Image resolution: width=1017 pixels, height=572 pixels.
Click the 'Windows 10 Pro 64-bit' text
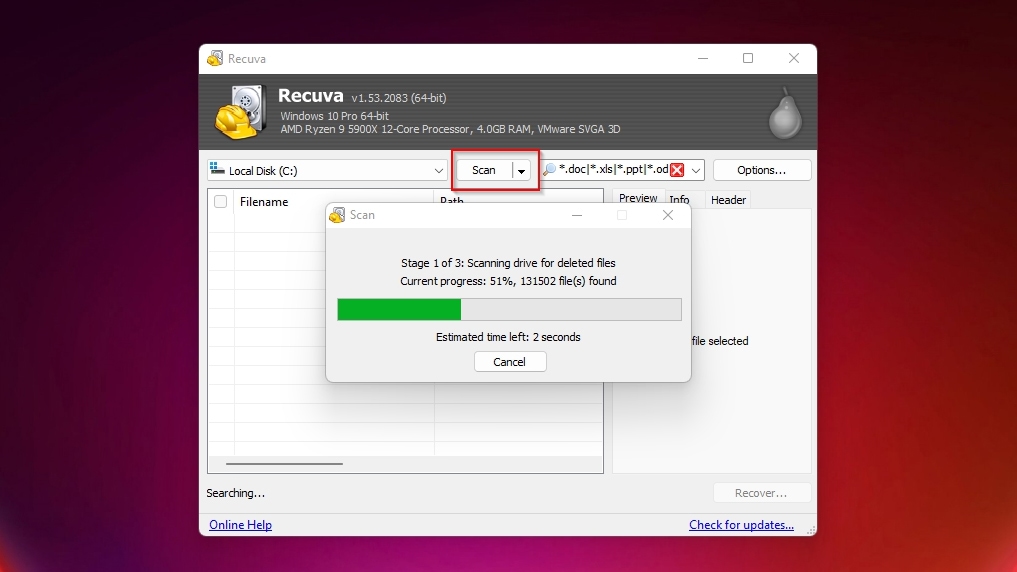pyautogui.click(x=335, y=116)
